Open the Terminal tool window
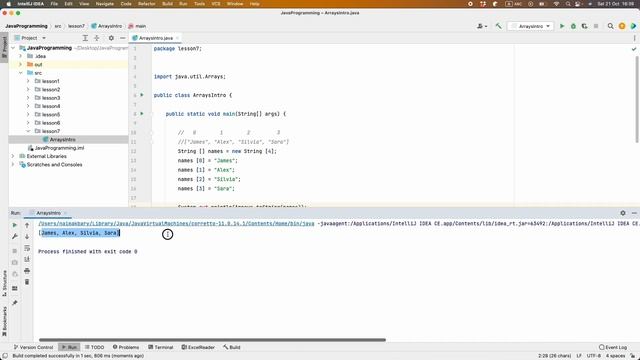Screen dimensions: 640x360 point(160,347)
